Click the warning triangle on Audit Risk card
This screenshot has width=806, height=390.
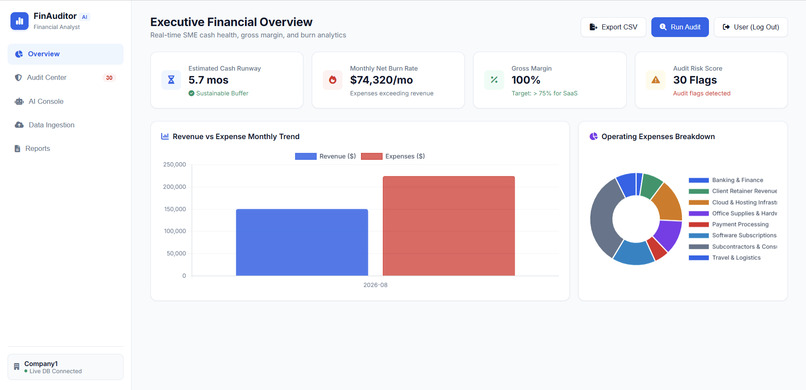[655, 80]
